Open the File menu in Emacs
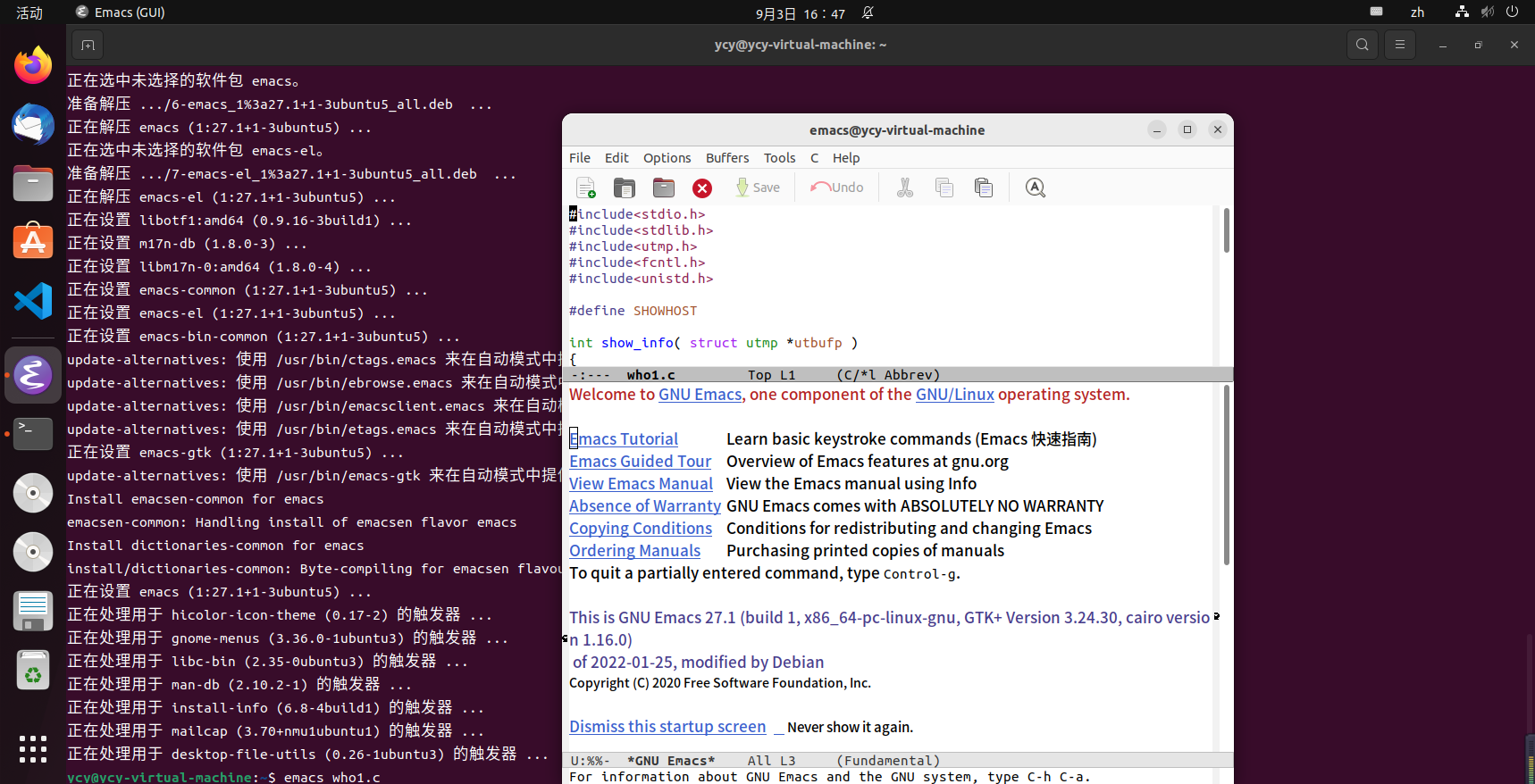The height and width of the screenshot is (784, 1535). [x=580, y=158]
